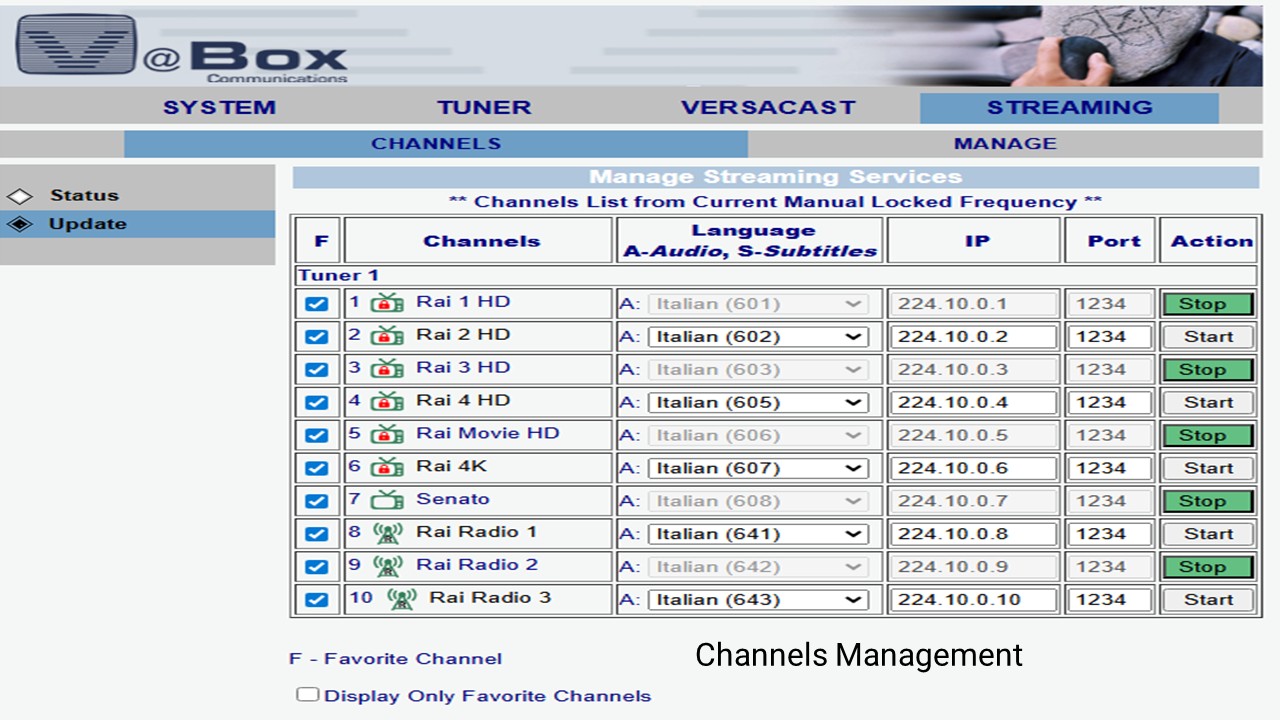Viewport: 1280px width, 720px height.
Task: Click the diamond icon next to Status
Action: pos(19,197)
